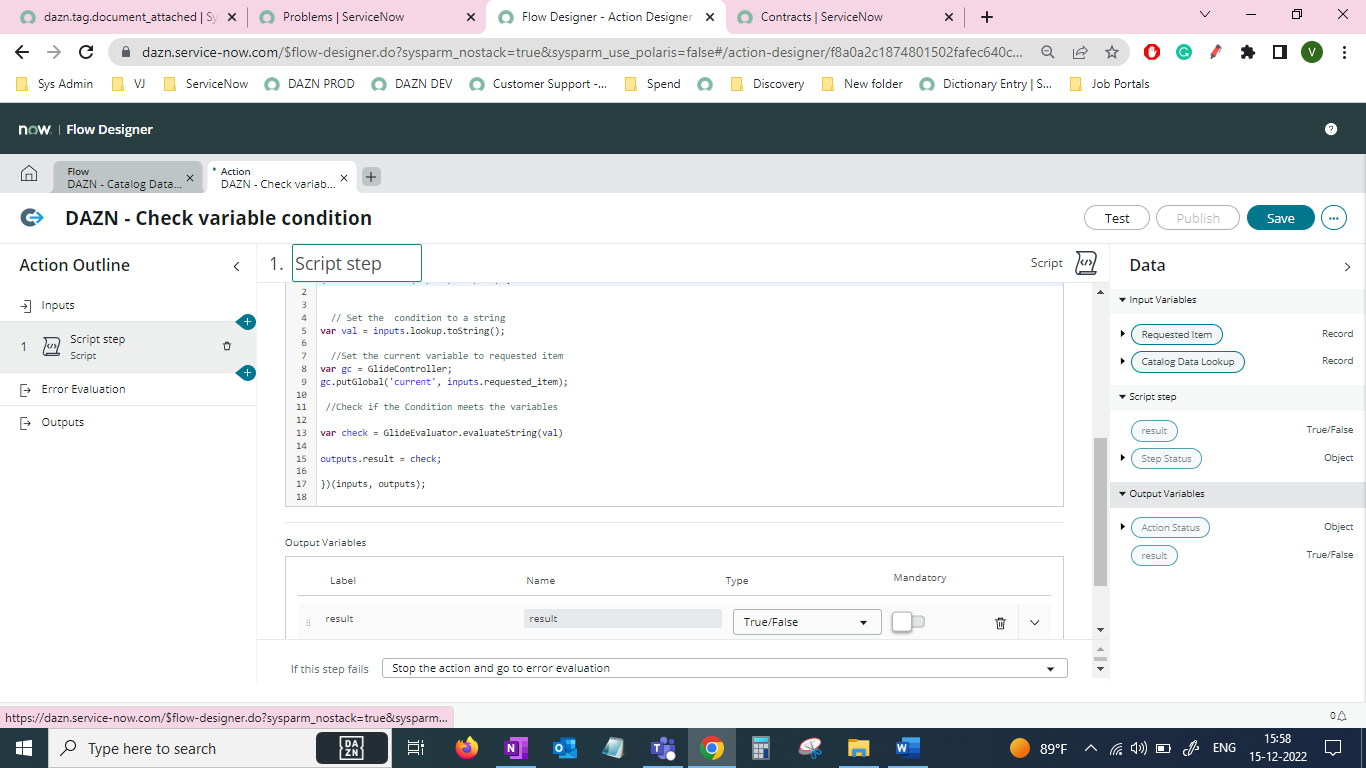
Task: Go back in browser history
Action: (22, 52)
